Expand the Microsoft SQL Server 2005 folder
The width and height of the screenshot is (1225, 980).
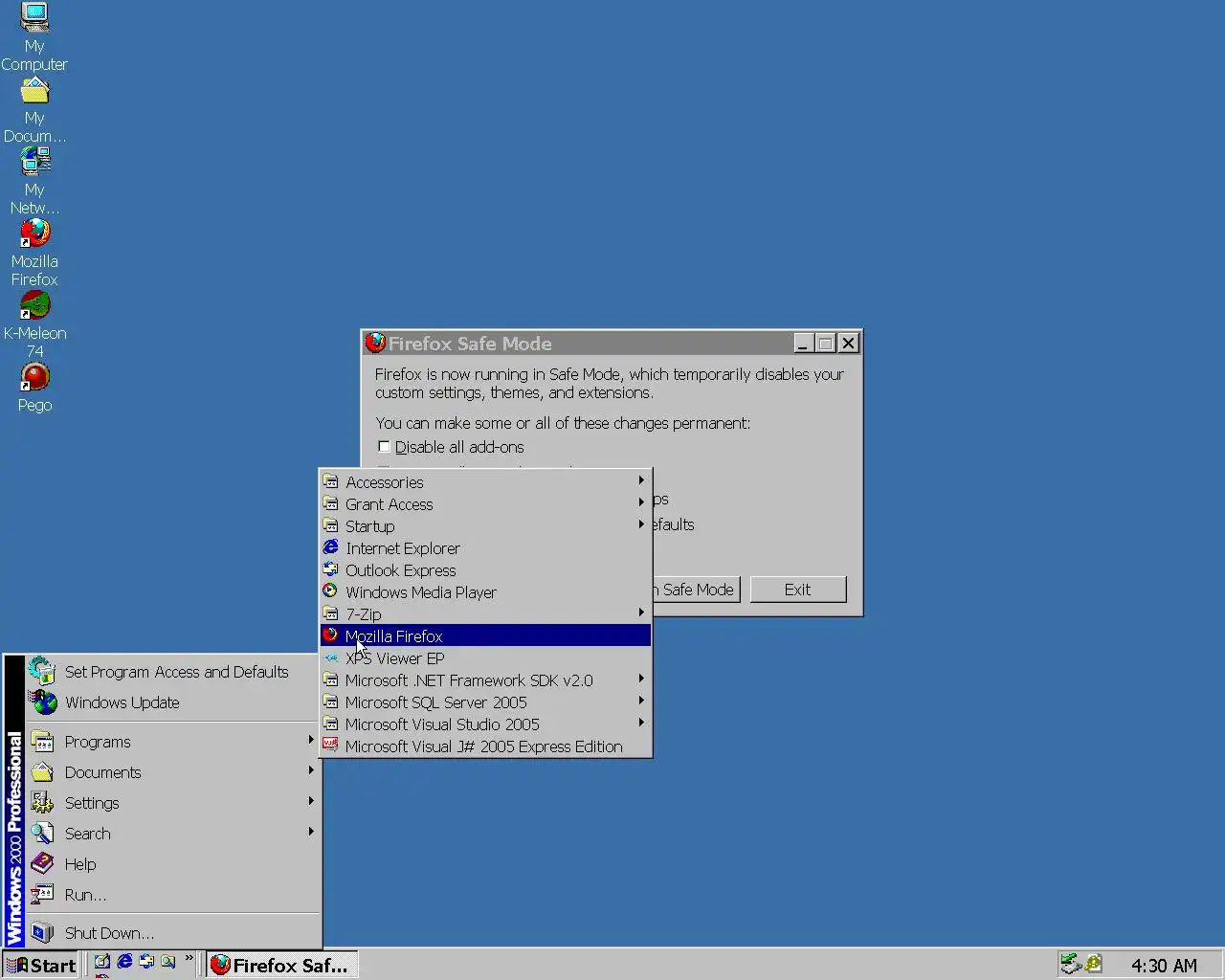click(485, 702)
